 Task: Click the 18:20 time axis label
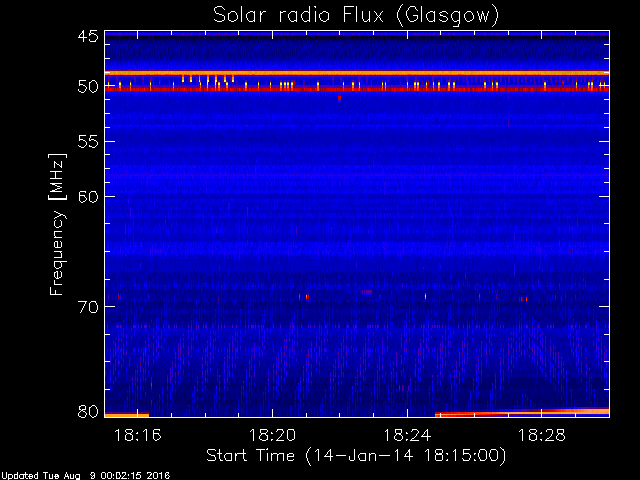pyautogui.click(x=272, y=435)
